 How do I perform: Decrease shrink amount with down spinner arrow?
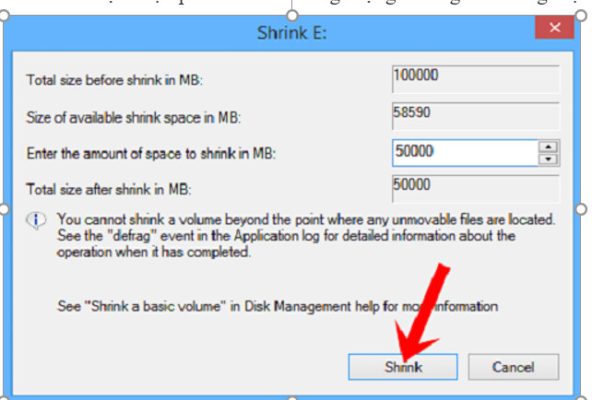(548, 159)
